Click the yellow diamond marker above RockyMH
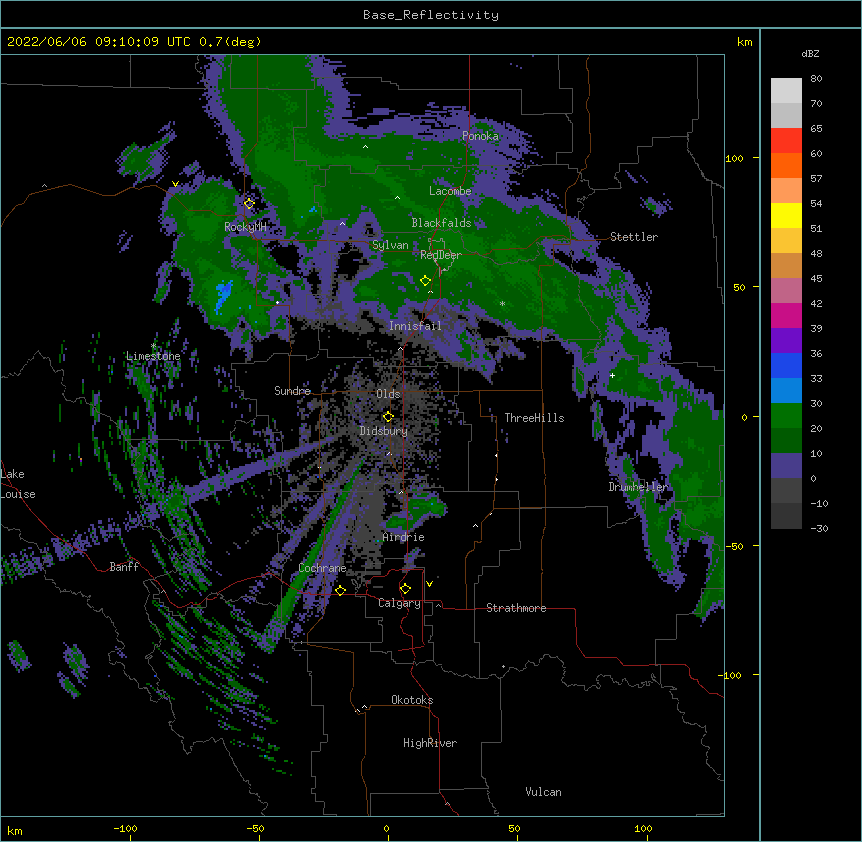 tap(249, 203)
